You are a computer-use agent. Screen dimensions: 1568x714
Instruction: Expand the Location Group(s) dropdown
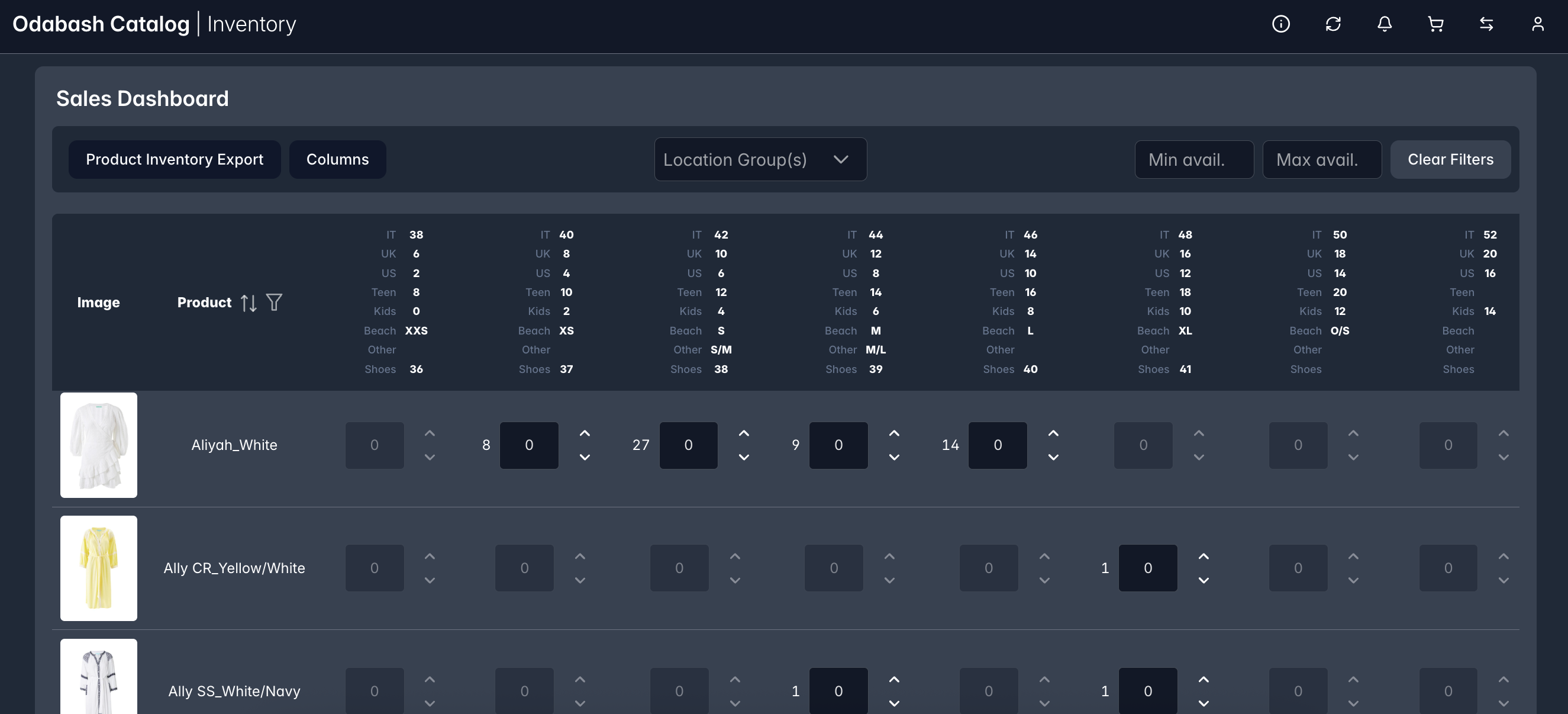[760, 160]
